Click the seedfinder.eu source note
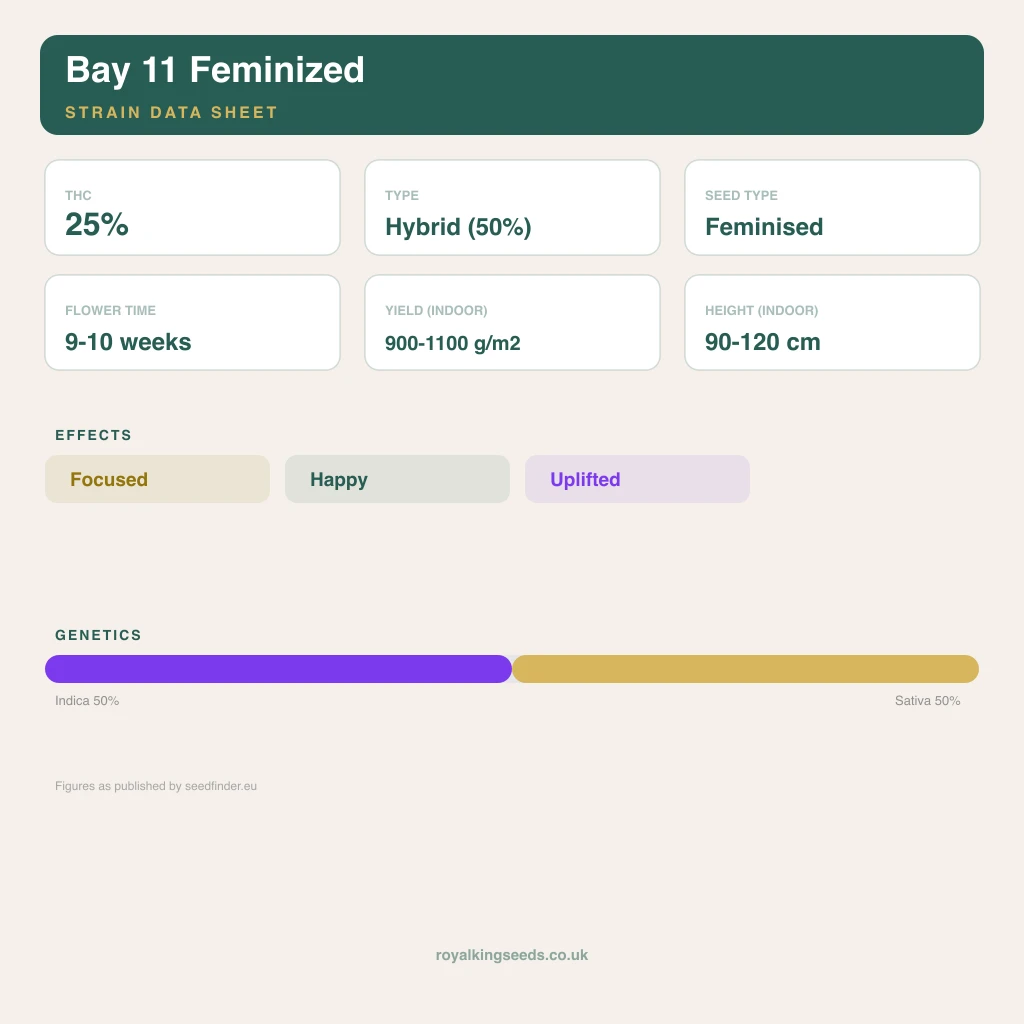 [x=155, y=786]
